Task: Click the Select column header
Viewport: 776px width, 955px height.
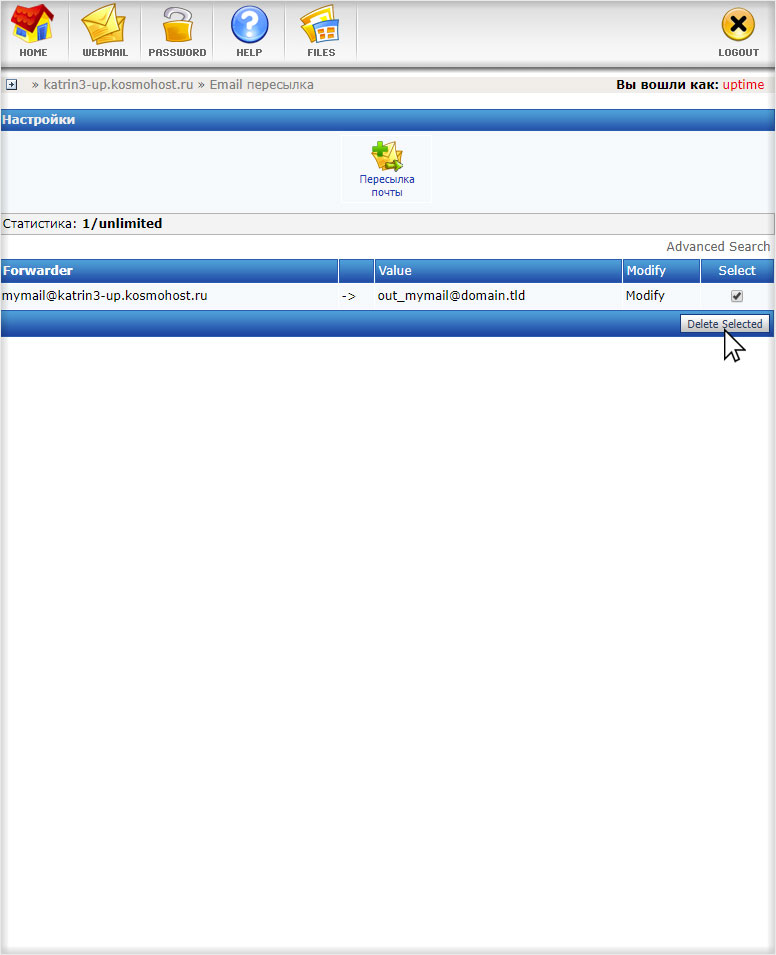Action: [x=736, y=270]
